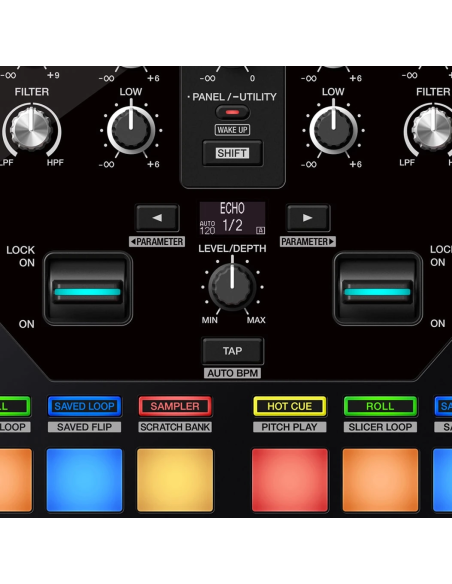Select the SAVED LOOP pad mode
Viewport: 452px width, 584px height.
point(85,406)
